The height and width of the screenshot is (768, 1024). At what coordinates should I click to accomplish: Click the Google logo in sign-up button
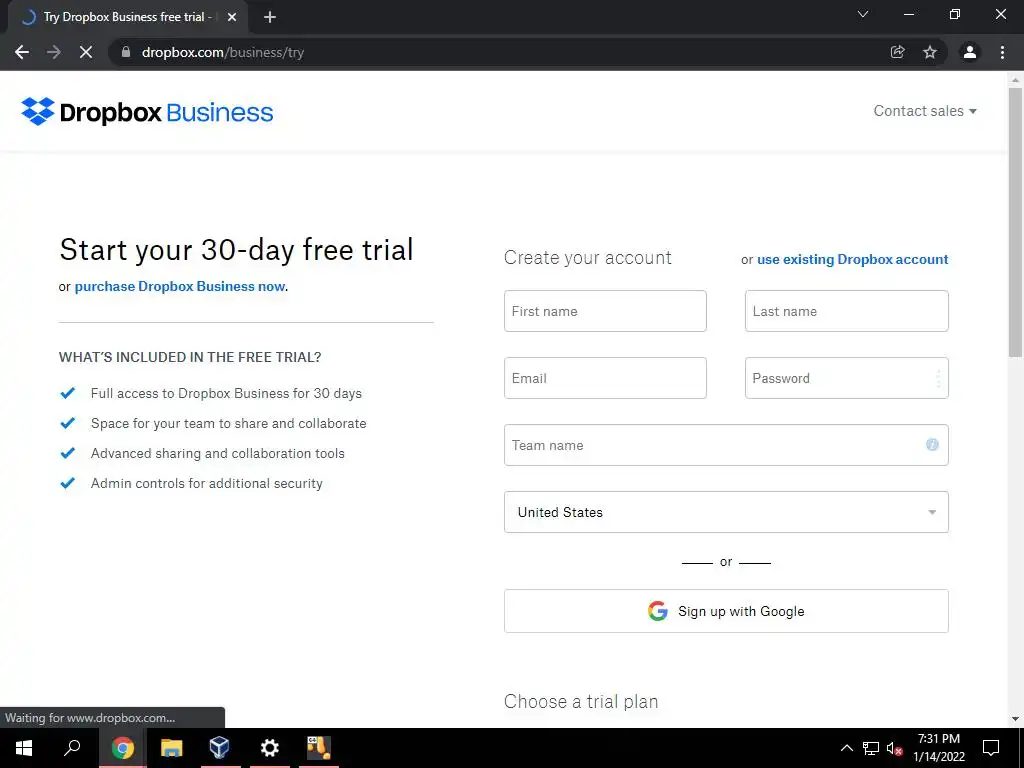click(x=658, y=611)
